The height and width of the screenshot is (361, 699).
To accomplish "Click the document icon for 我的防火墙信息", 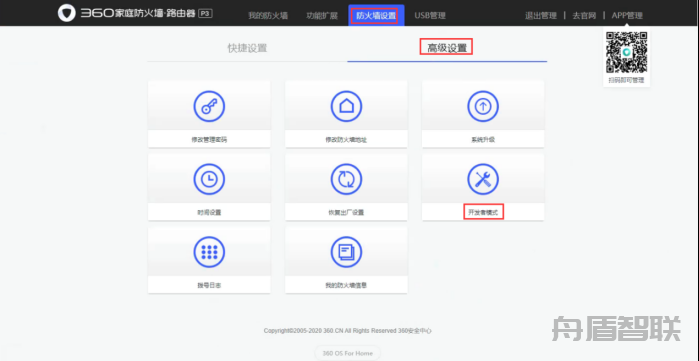I will pos(346,252).
